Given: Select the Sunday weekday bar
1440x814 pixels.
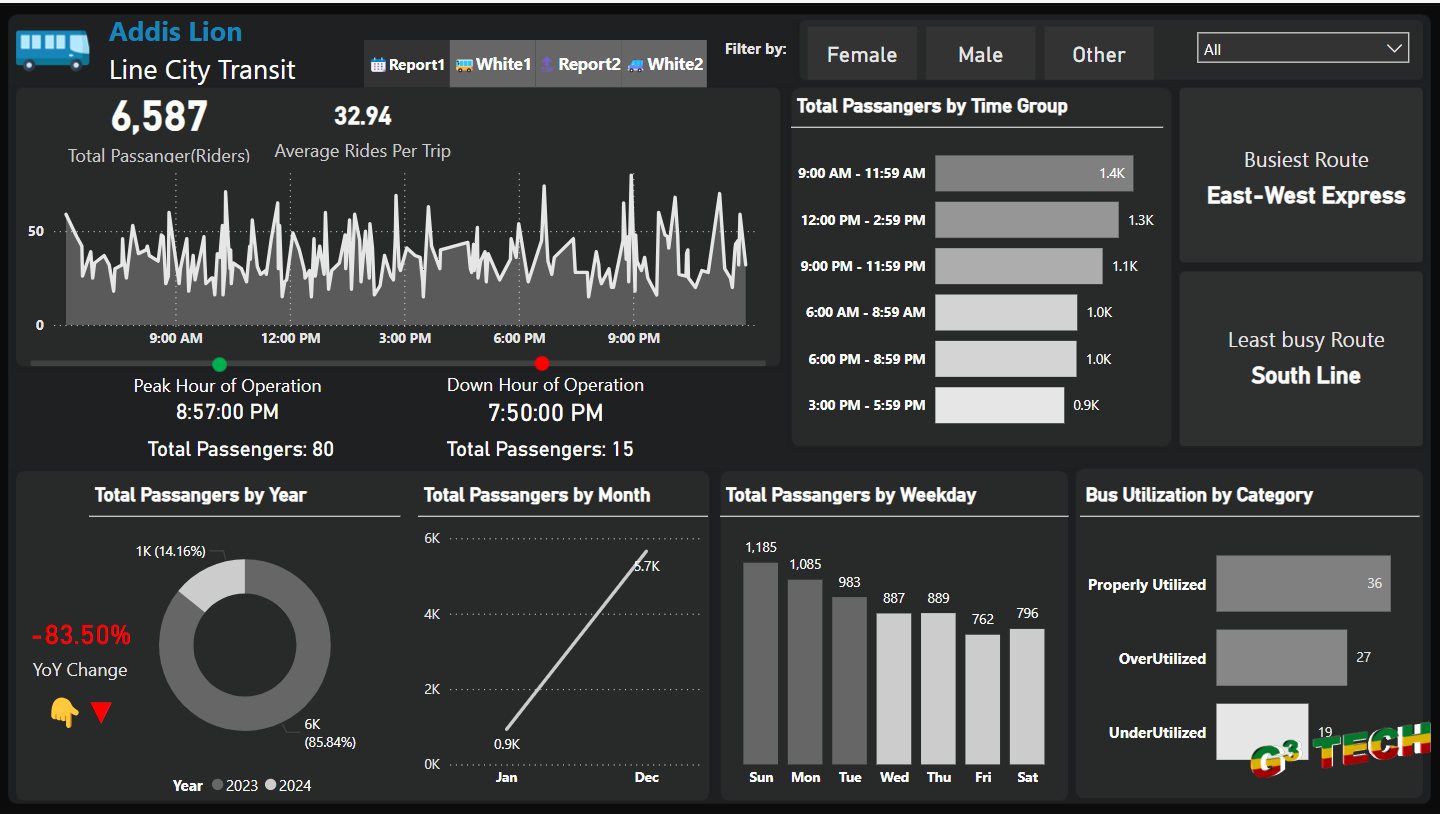Looking at the screenshot, I should coord(760,663).
